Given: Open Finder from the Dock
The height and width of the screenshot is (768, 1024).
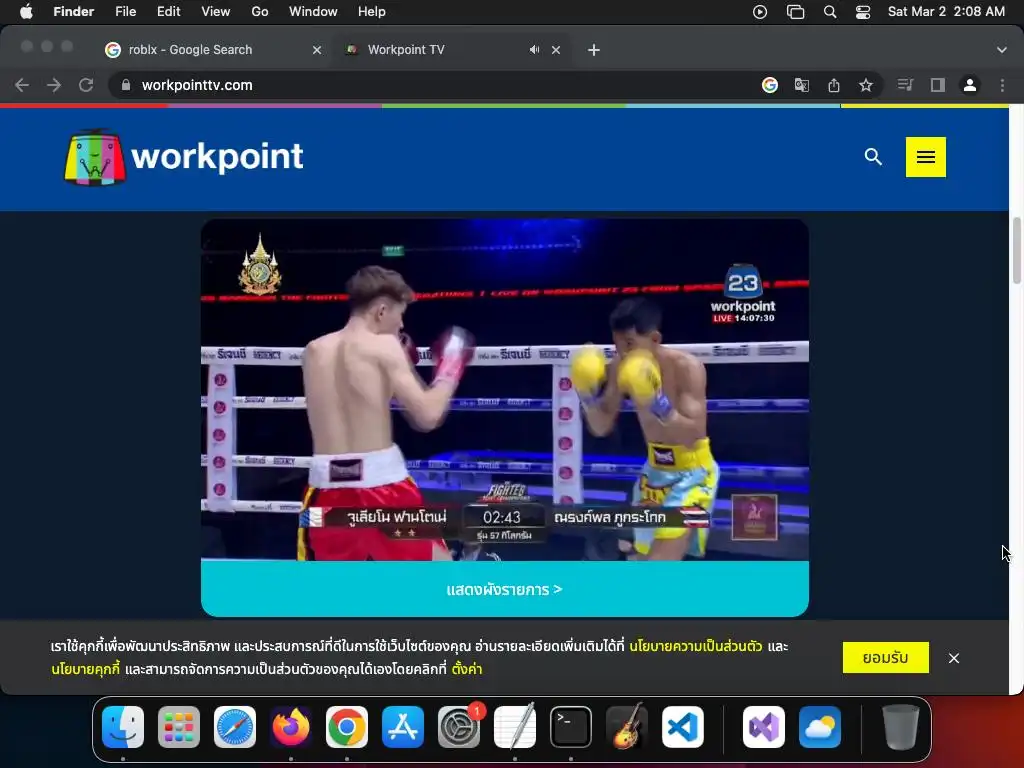Looking at the screenshot, I should pyautogui.click(x=123, y=727).
